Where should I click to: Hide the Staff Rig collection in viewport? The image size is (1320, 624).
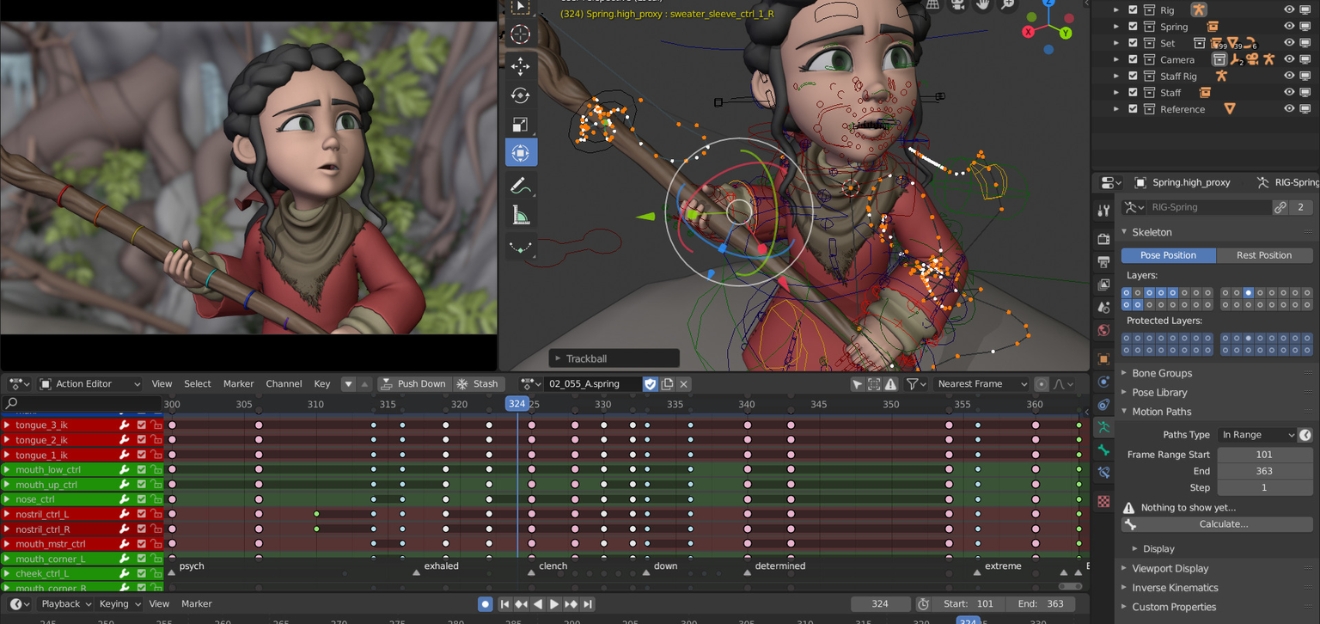point(1289,76)
